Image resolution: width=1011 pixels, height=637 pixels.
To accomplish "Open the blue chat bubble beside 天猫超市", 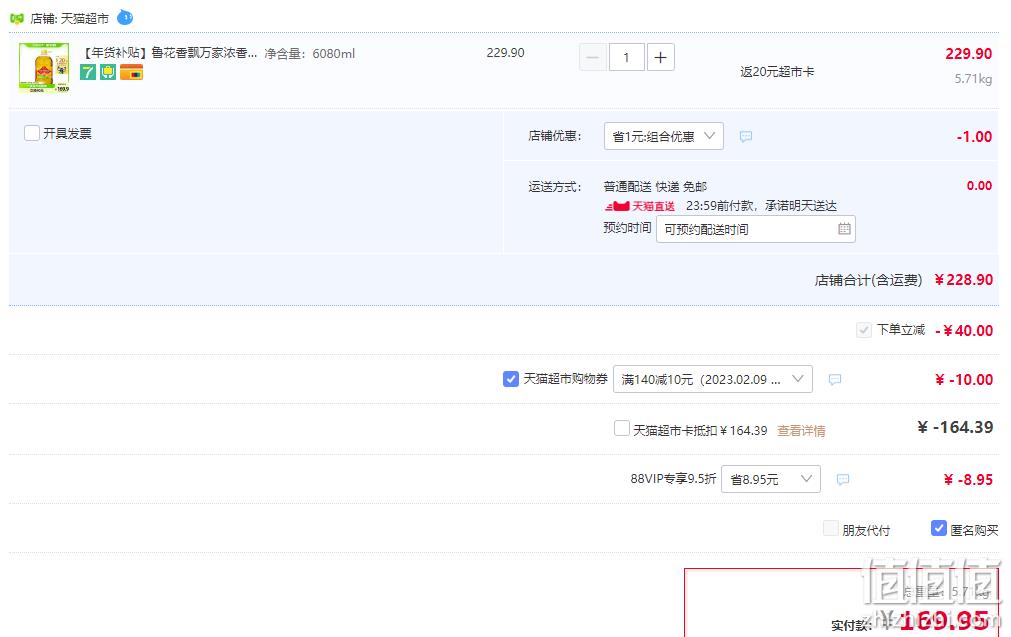I will (x=125, y=17).
